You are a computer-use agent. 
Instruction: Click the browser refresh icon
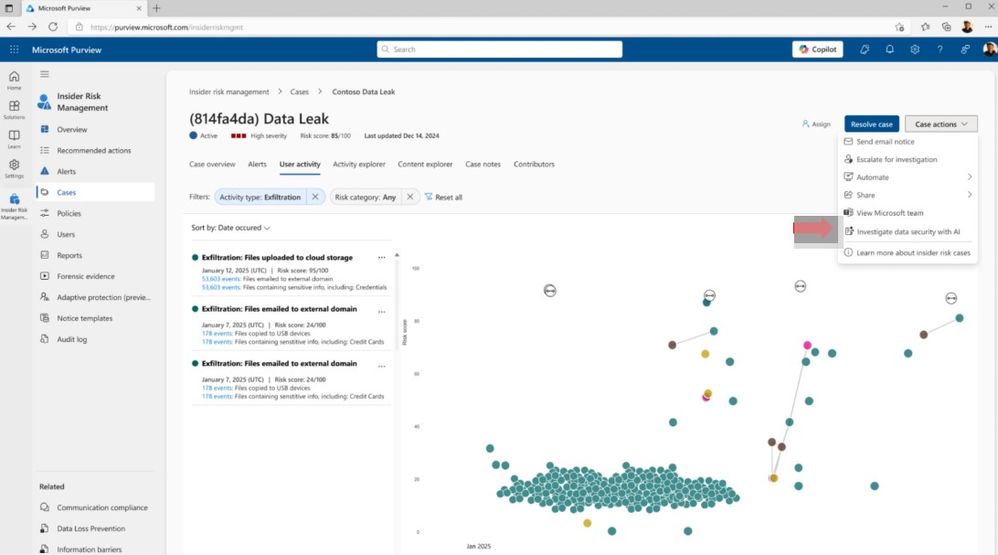(x=53, y=27)
